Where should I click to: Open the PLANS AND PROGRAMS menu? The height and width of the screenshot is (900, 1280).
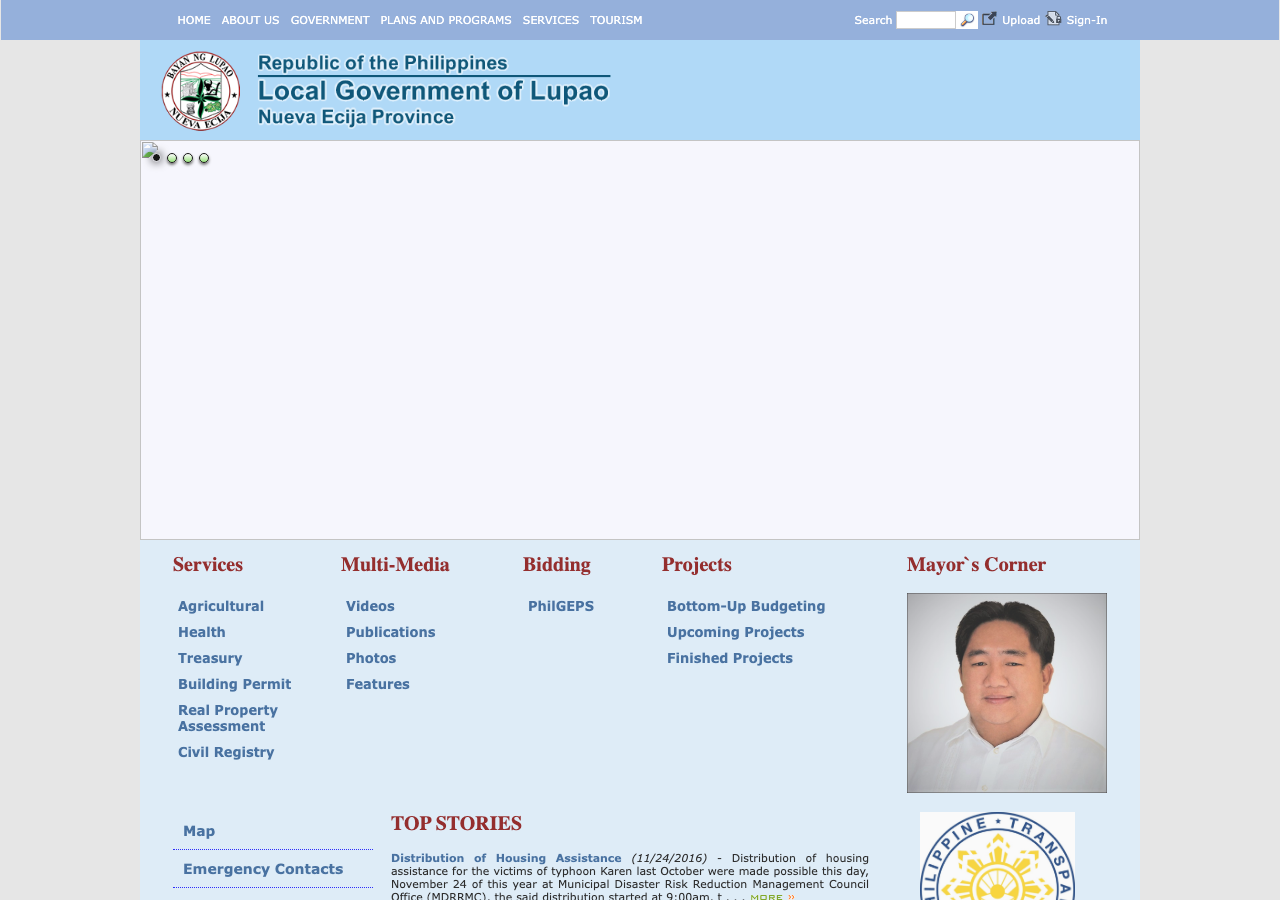pyautogui.click(x=446, y=20)
